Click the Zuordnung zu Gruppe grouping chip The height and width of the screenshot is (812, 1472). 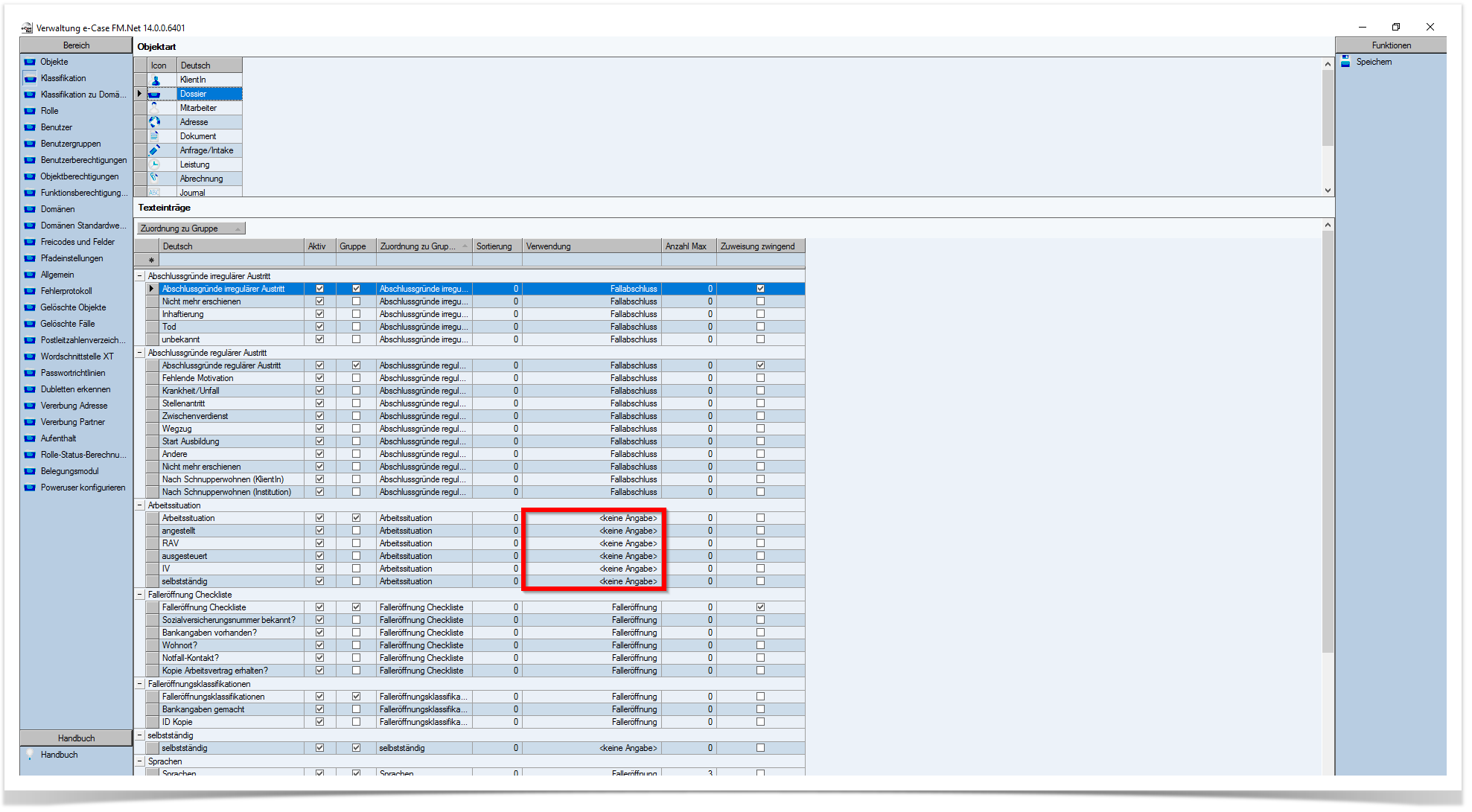coord(191,228)
